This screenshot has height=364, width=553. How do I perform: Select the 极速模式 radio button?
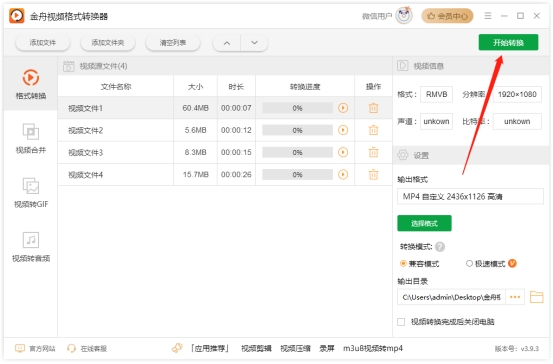469,263
